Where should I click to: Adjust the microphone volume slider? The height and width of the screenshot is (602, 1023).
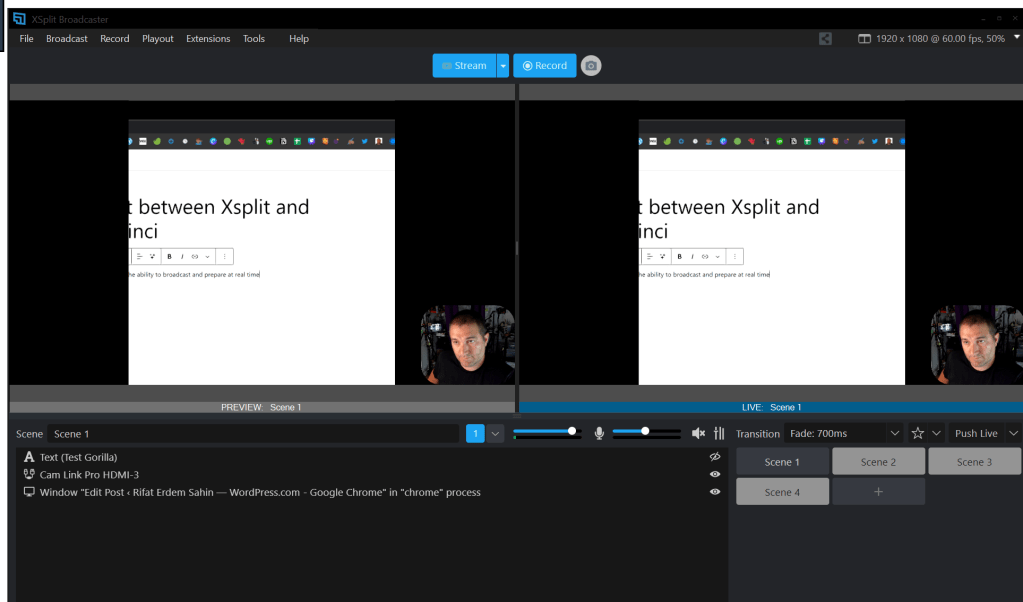click(x=646, y=432)
